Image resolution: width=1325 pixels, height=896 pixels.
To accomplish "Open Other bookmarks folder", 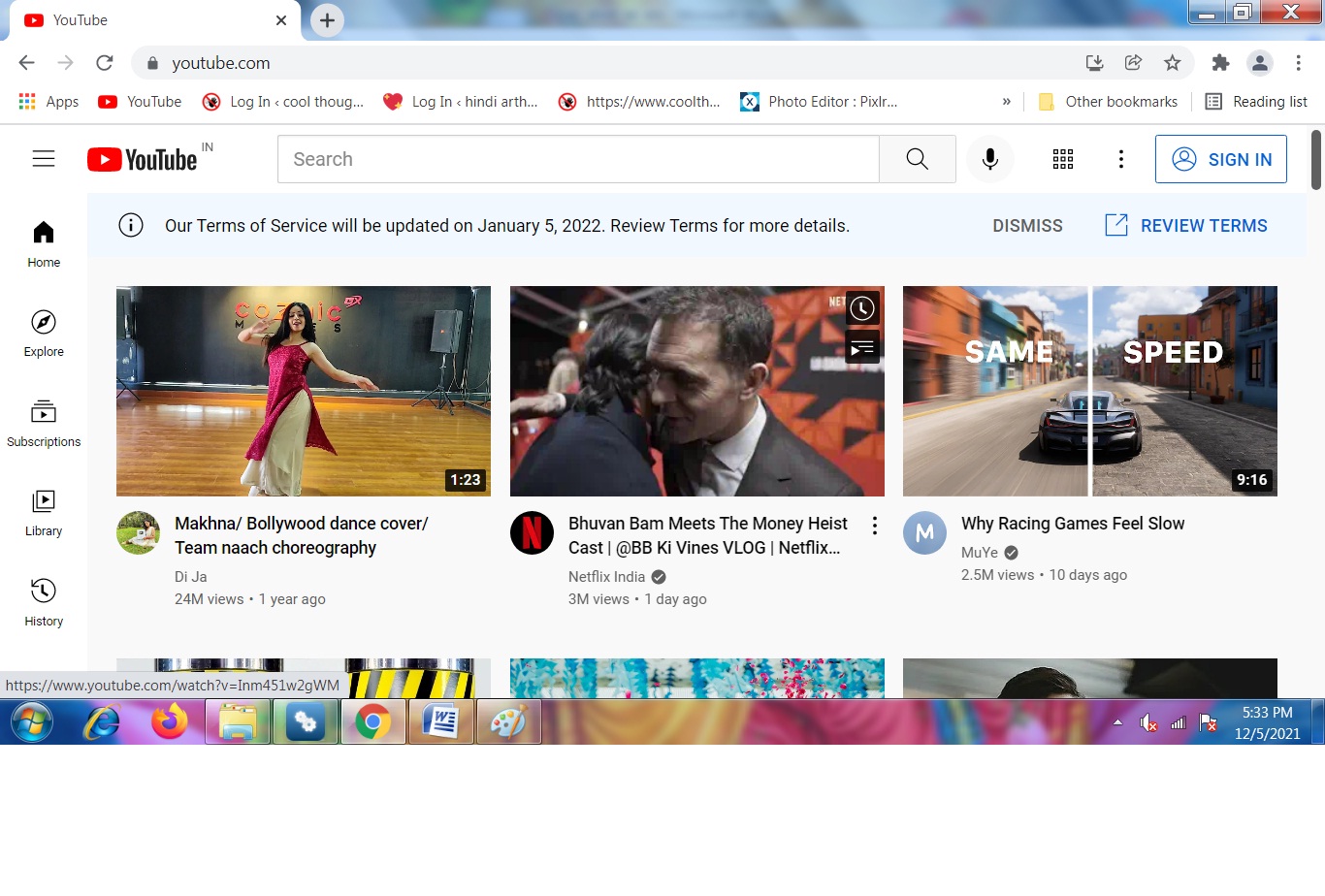I will click(1108, 102).
